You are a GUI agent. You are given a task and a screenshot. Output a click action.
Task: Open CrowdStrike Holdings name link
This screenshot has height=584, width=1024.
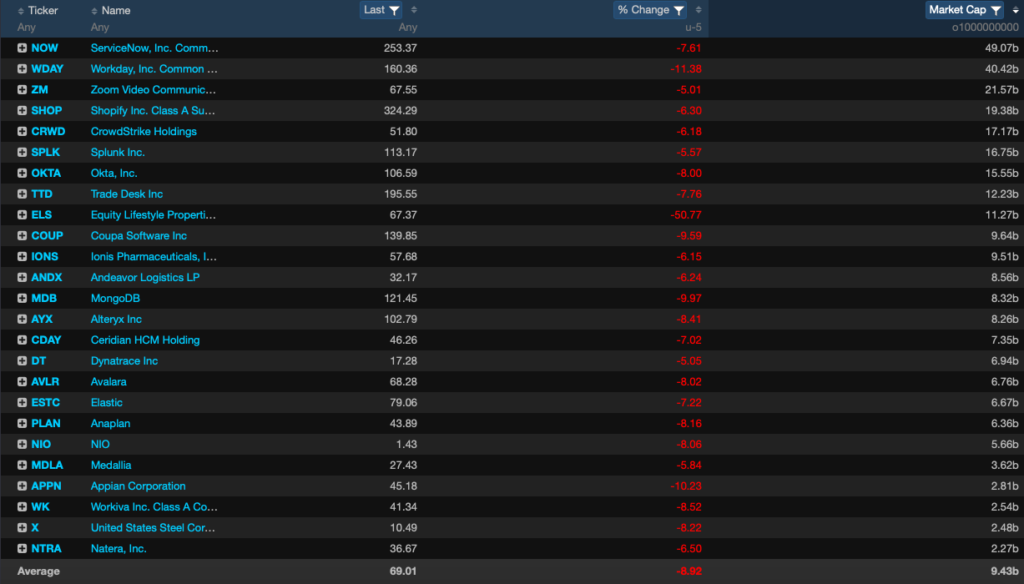point(144,131)
